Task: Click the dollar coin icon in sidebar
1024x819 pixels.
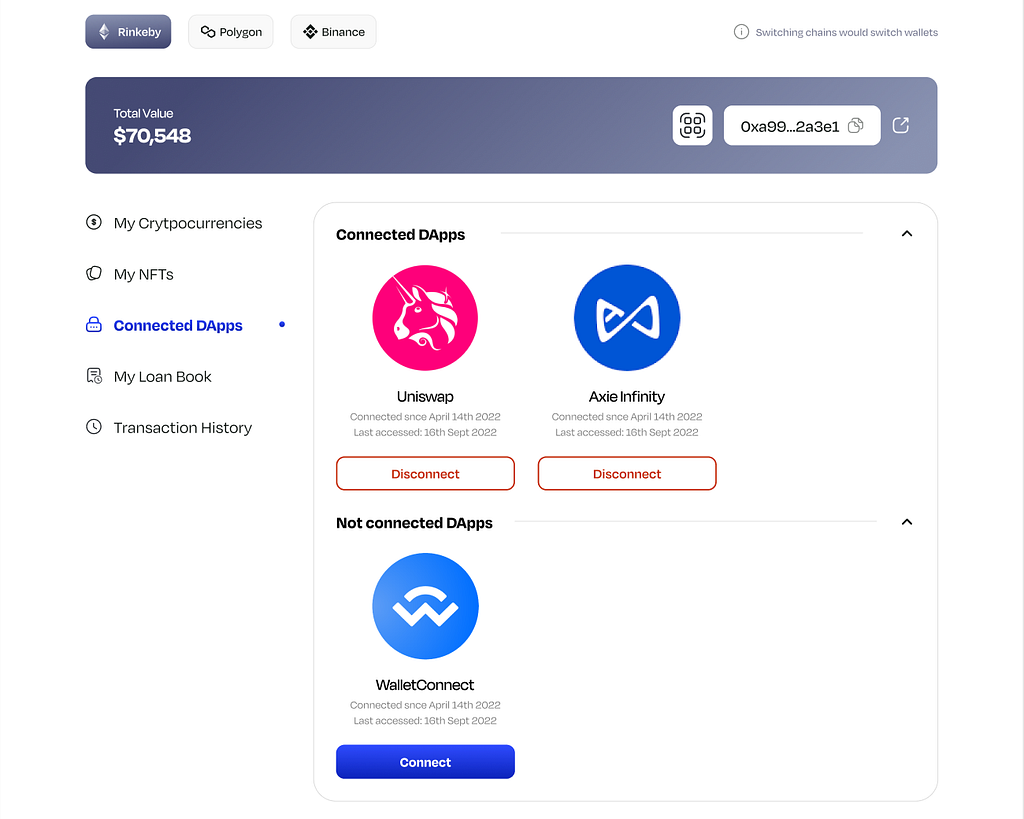Action: (x=94, y=222)
